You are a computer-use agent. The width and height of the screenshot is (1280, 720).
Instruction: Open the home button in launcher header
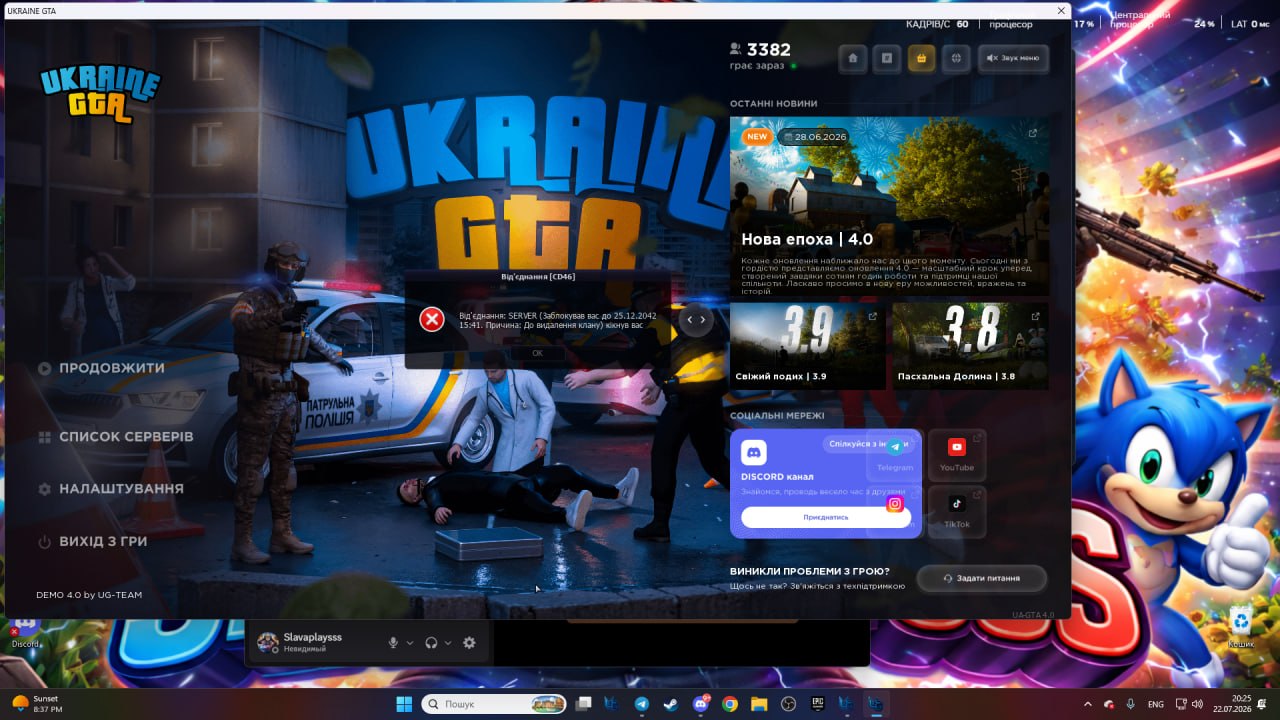click(852, 58)
